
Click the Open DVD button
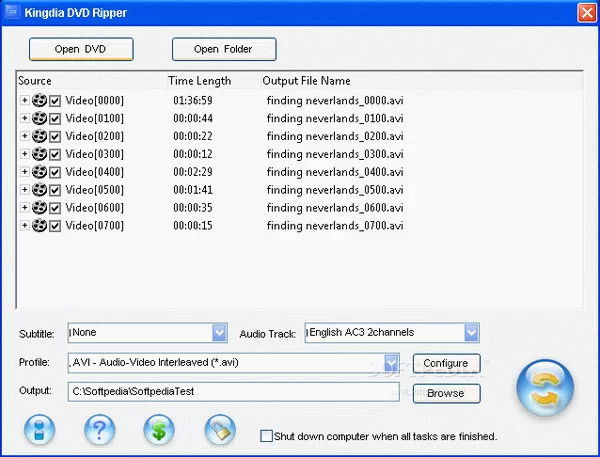[x=81, y=49]
